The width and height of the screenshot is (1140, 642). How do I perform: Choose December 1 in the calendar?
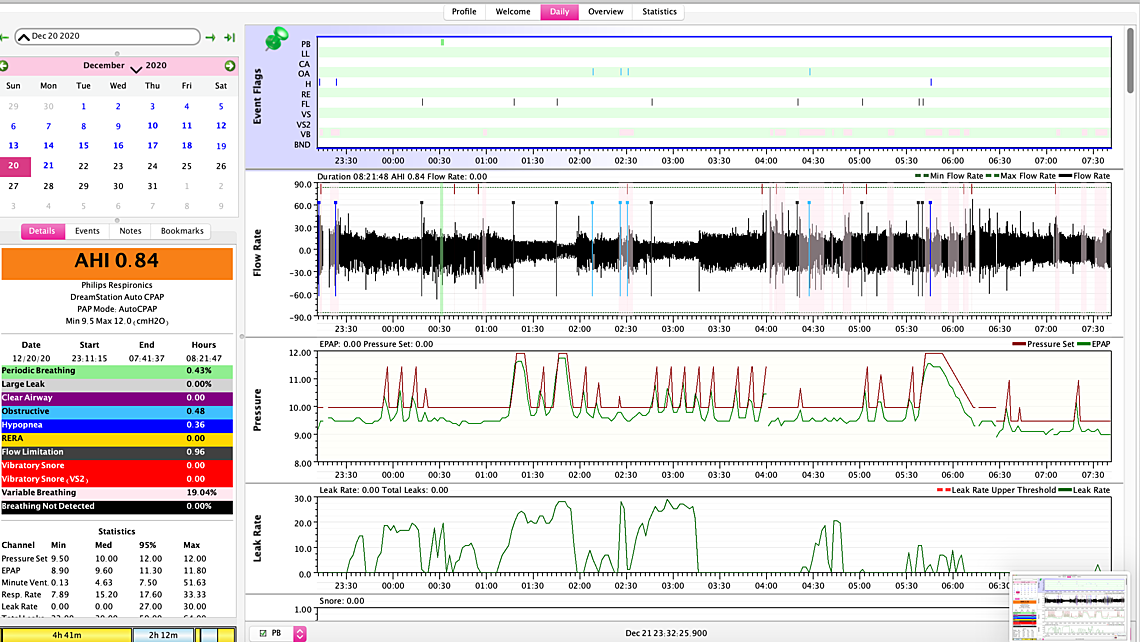click(x=84, y=106)
